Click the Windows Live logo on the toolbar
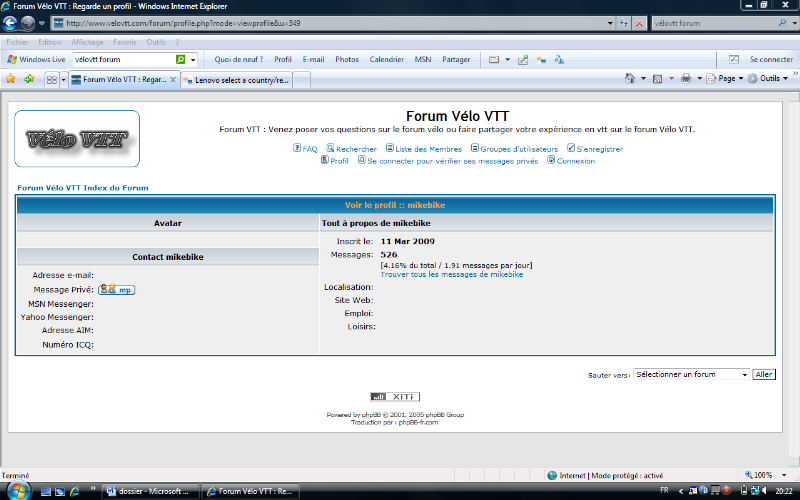The width and height of the screenshot is (800, 500). [x=36, y=59]
